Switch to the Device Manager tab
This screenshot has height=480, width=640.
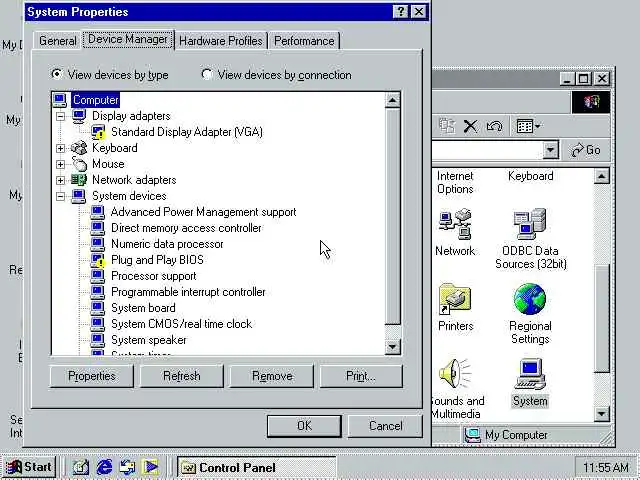(x=128, y=39)
